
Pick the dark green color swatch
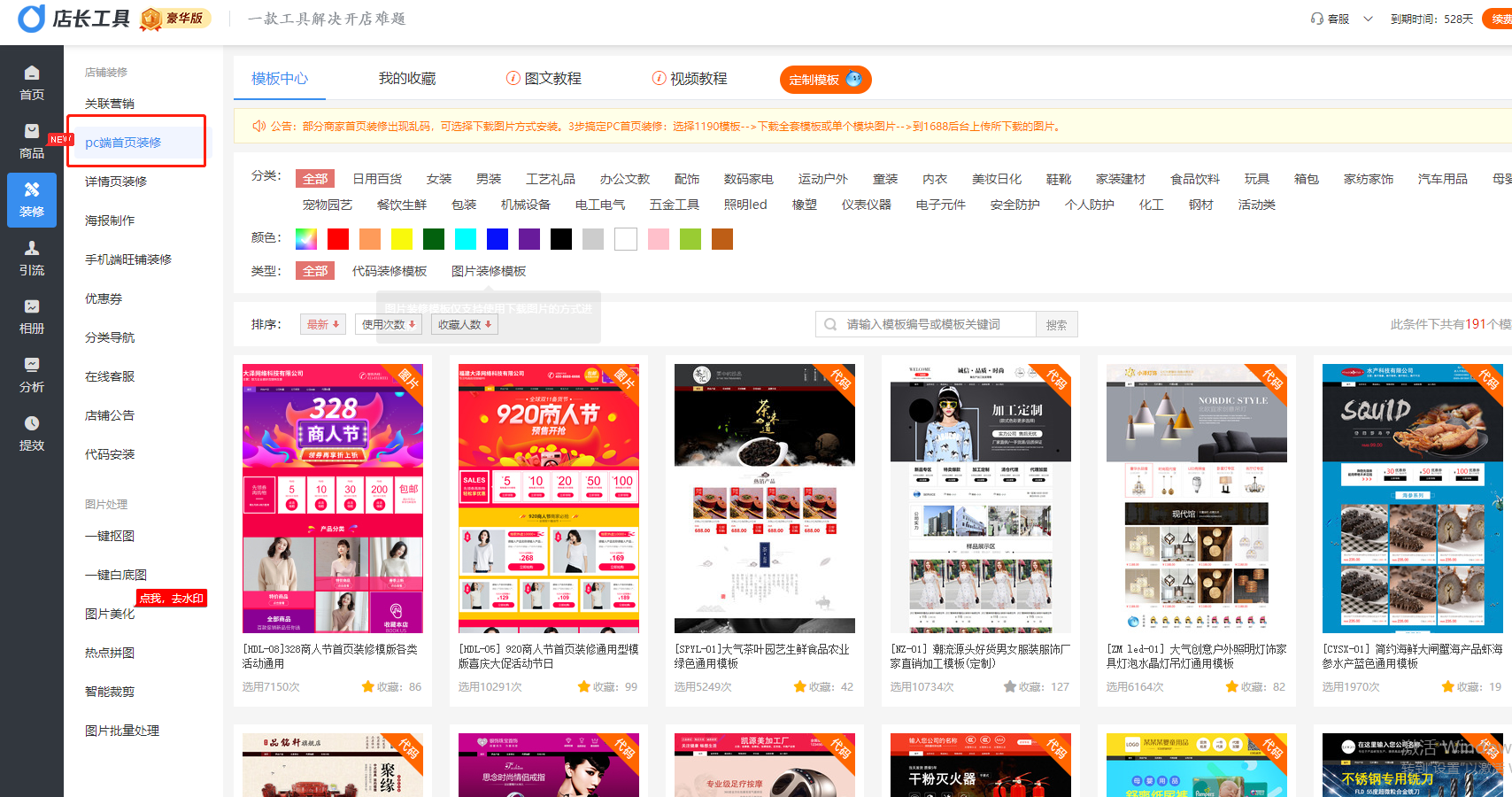pos(434,239)
